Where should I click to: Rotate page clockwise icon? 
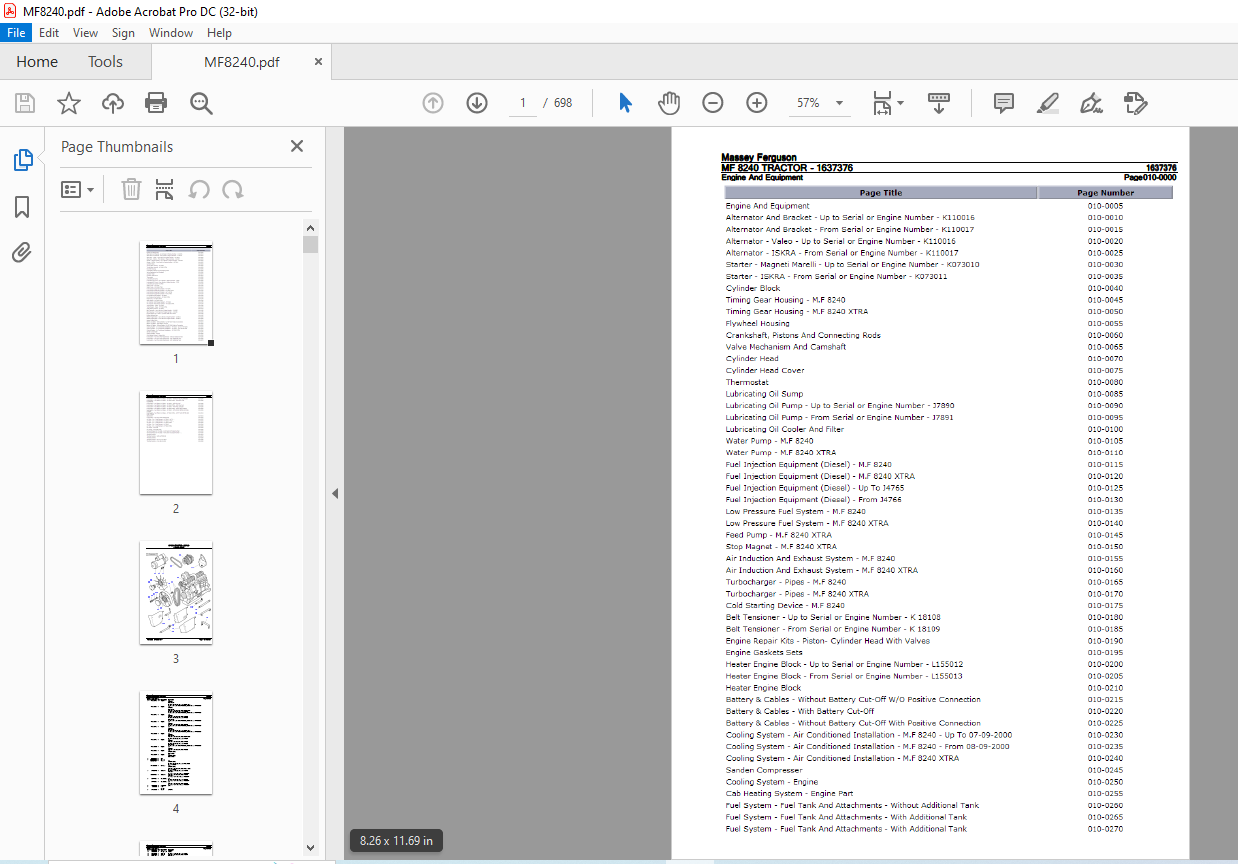pyautogui.click(x=233, y=189)
